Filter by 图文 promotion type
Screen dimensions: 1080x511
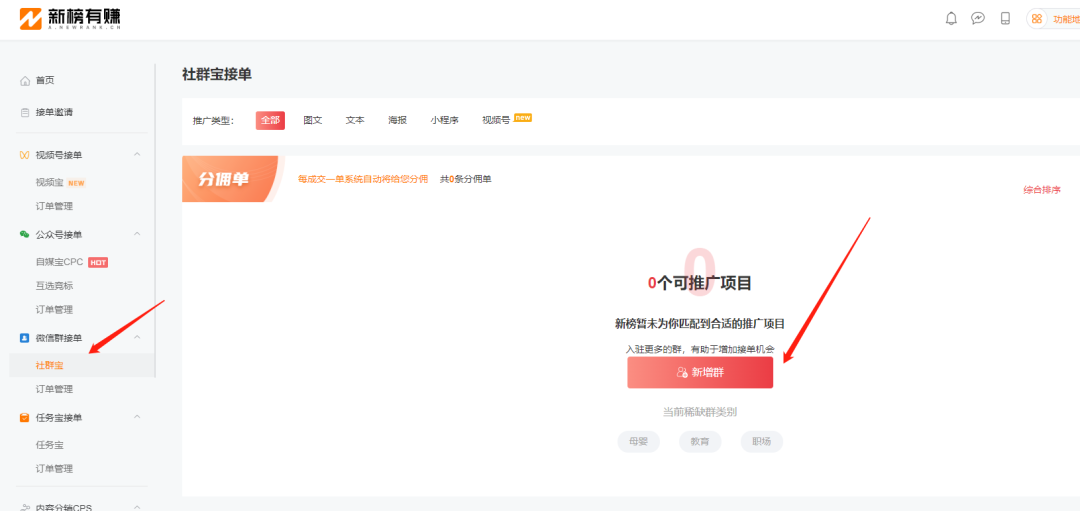click(x=313, y=121)
